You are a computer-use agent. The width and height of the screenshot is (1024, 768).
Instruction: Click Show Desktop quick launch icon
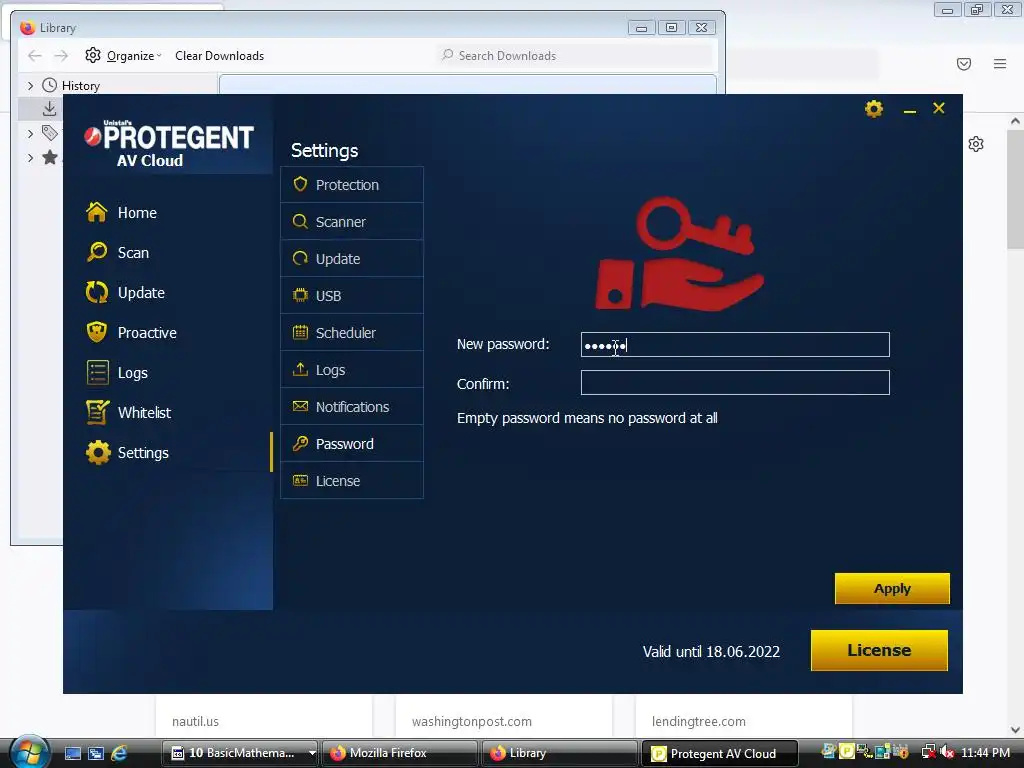(72, 753)
